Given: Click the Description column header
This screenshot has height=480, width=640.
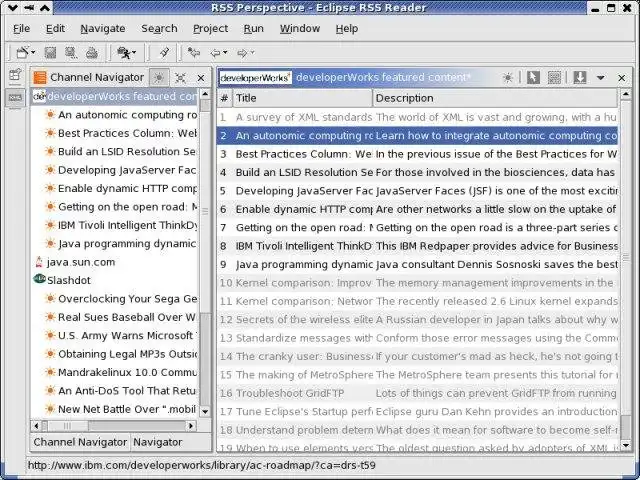Looking at the screenshot, I should tap(495, 98).
